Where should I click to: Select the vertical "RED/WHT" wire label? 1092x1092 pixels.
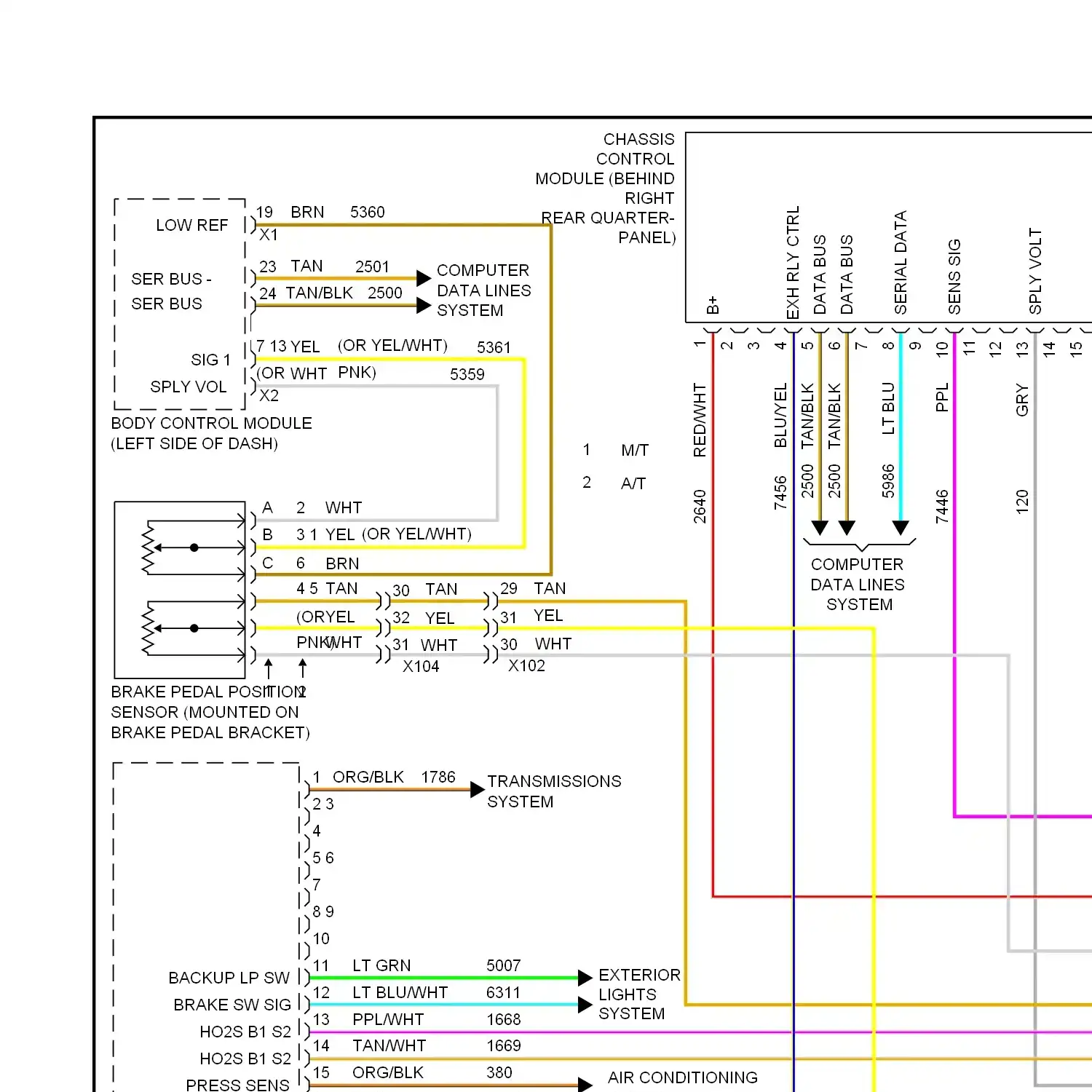(x=700, y=420)
